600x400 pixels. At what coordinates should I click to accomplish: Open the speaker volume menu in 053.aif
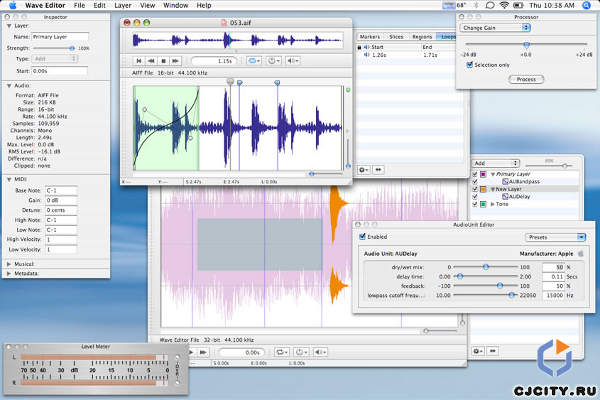292,61
